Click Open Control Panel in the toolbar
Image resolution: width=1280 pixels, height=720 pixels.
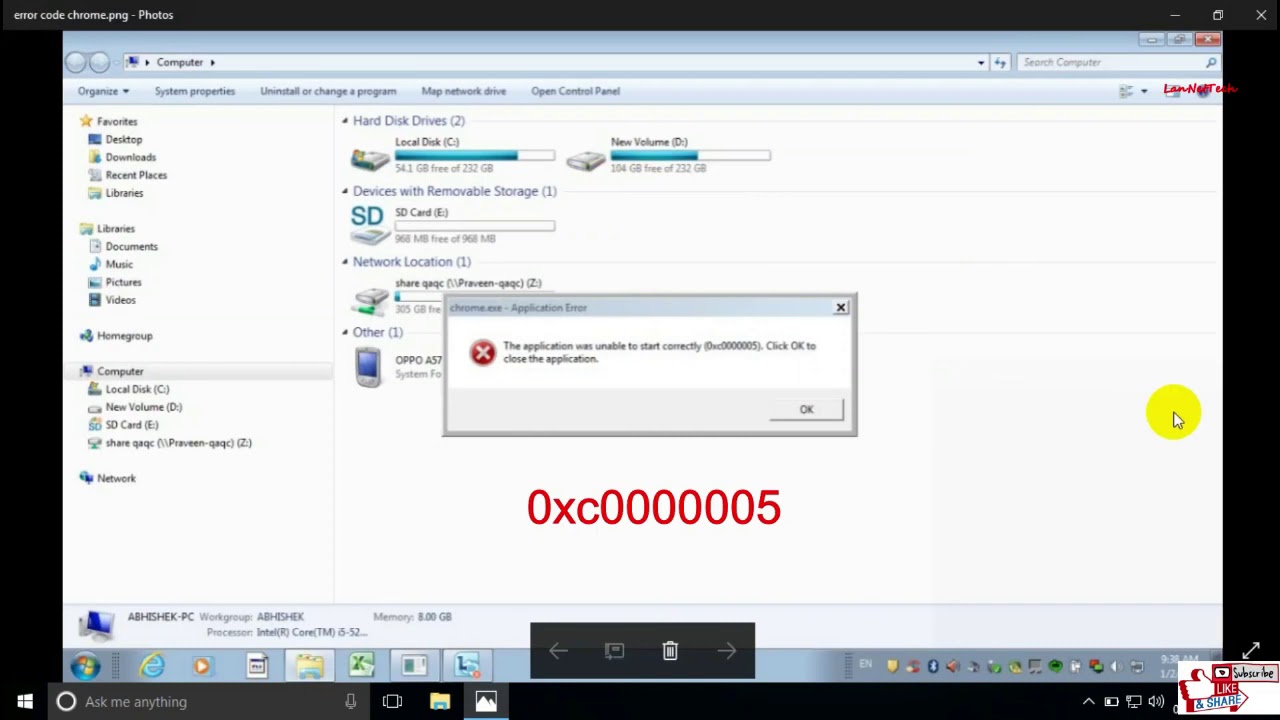tap(575, 91)
